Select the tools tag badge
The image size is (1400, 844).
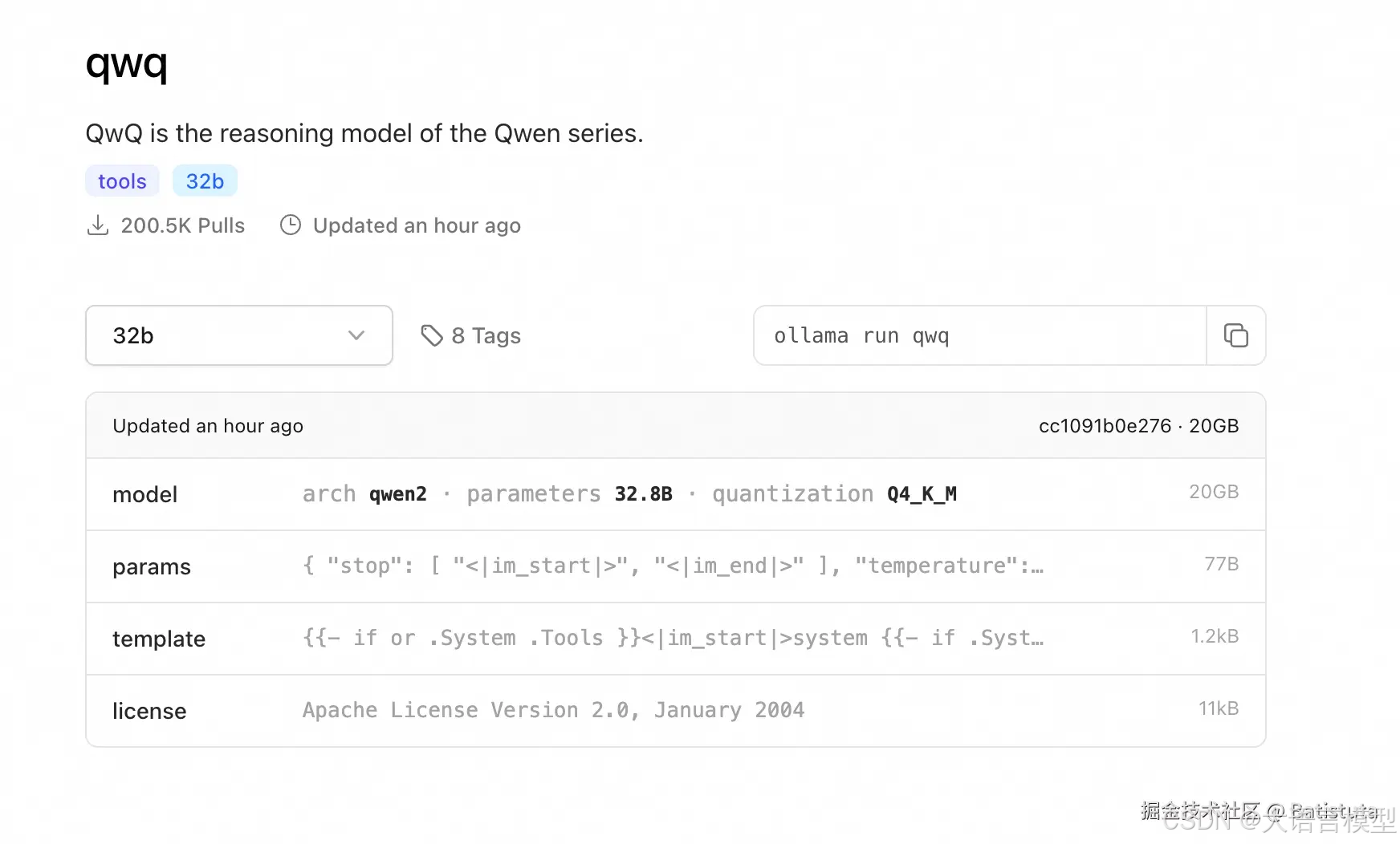(x=122, y=181)
